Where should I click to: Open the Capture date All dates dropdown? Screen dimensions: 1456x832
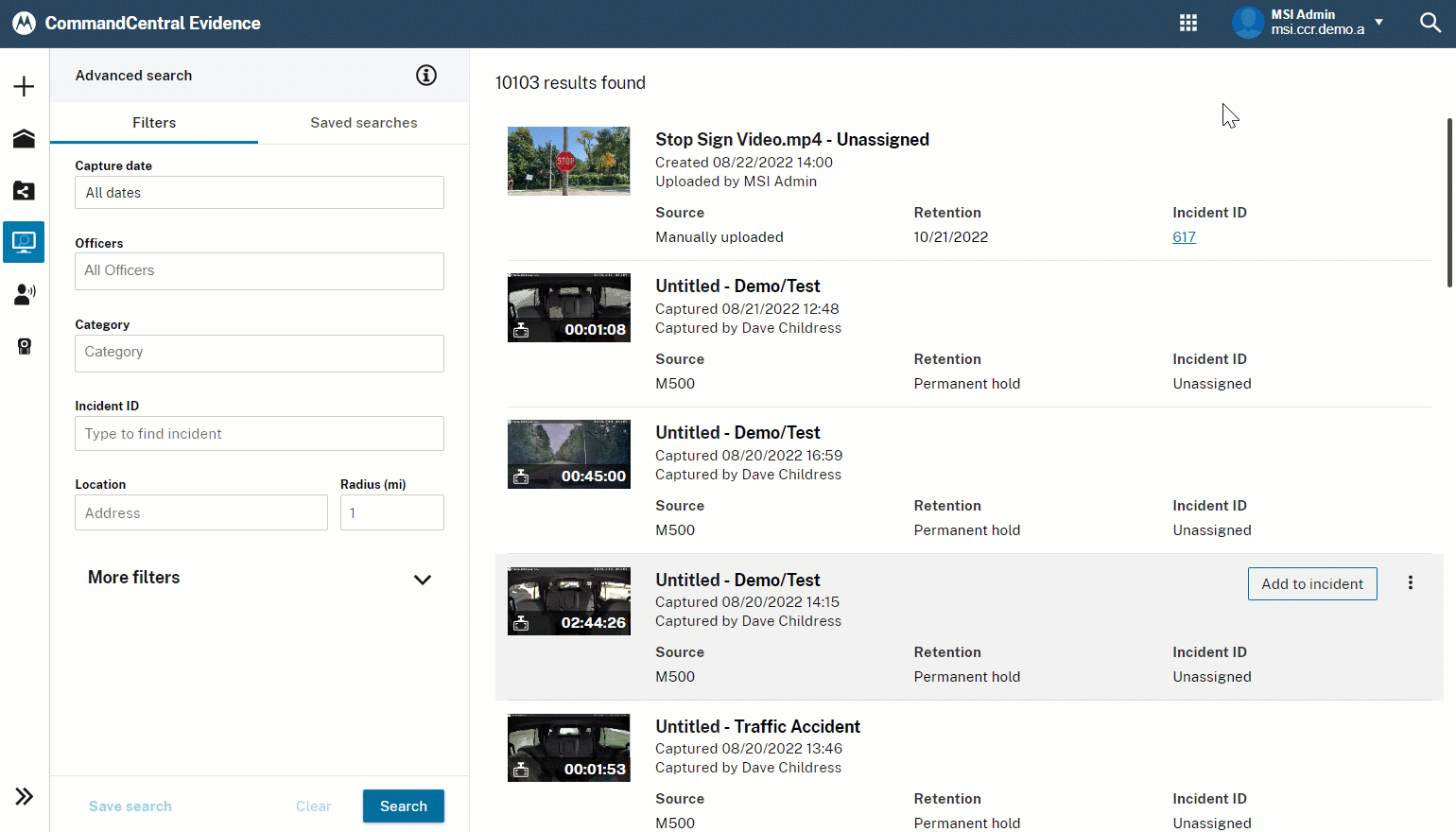click(259, 193)
